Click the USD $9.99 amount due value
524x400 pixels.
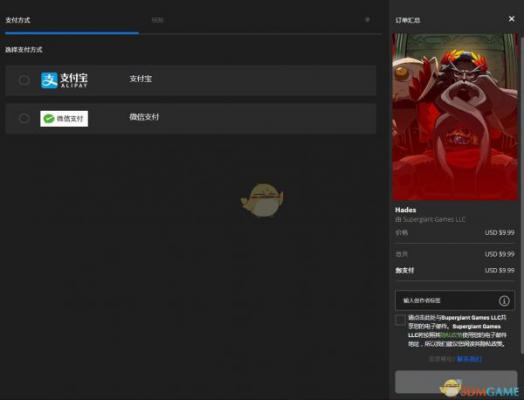tap(499, 270)
